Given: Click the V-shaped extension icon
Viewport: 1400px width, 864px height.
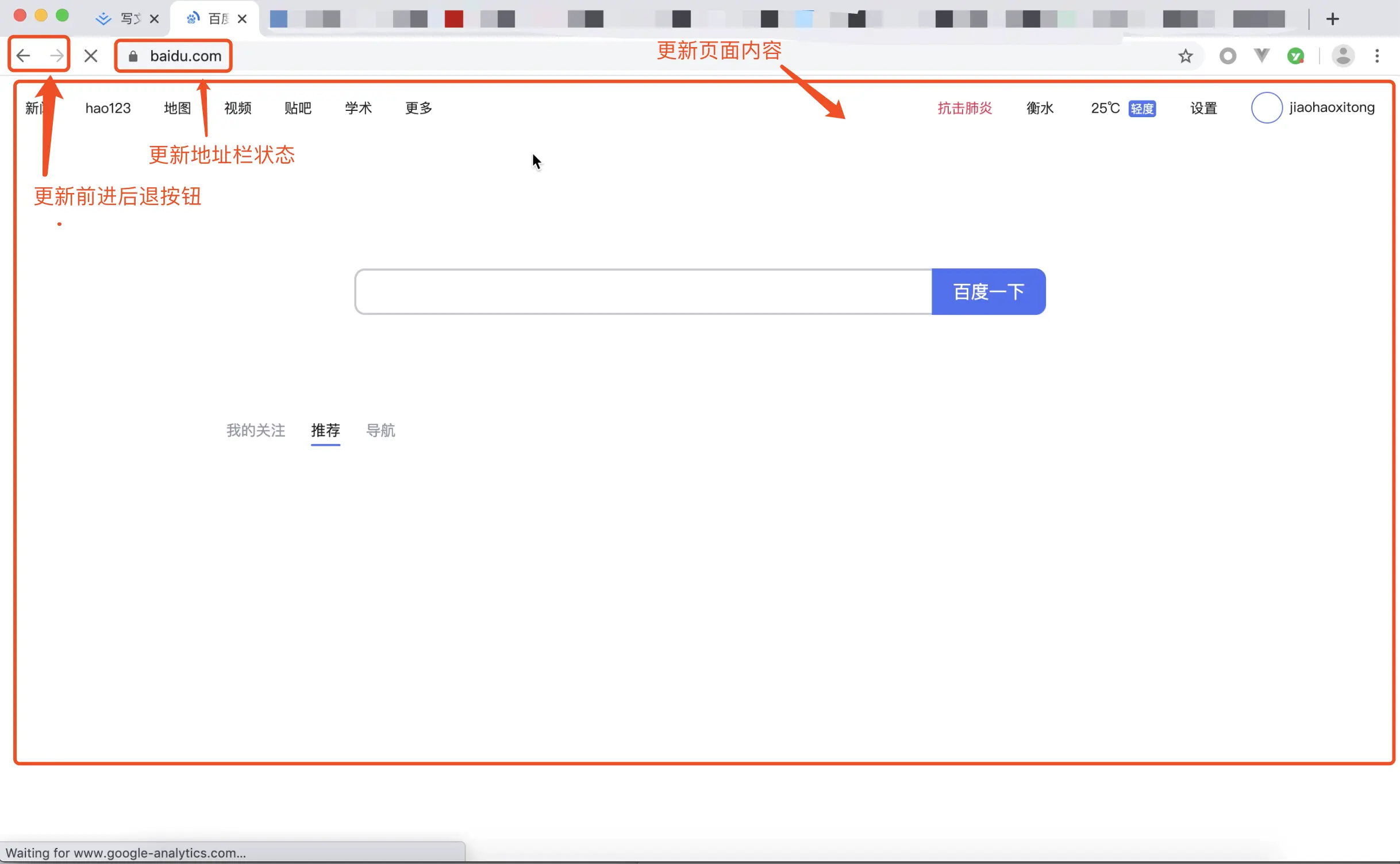Looking at the screenshot, I should [x=1261, y=56].
